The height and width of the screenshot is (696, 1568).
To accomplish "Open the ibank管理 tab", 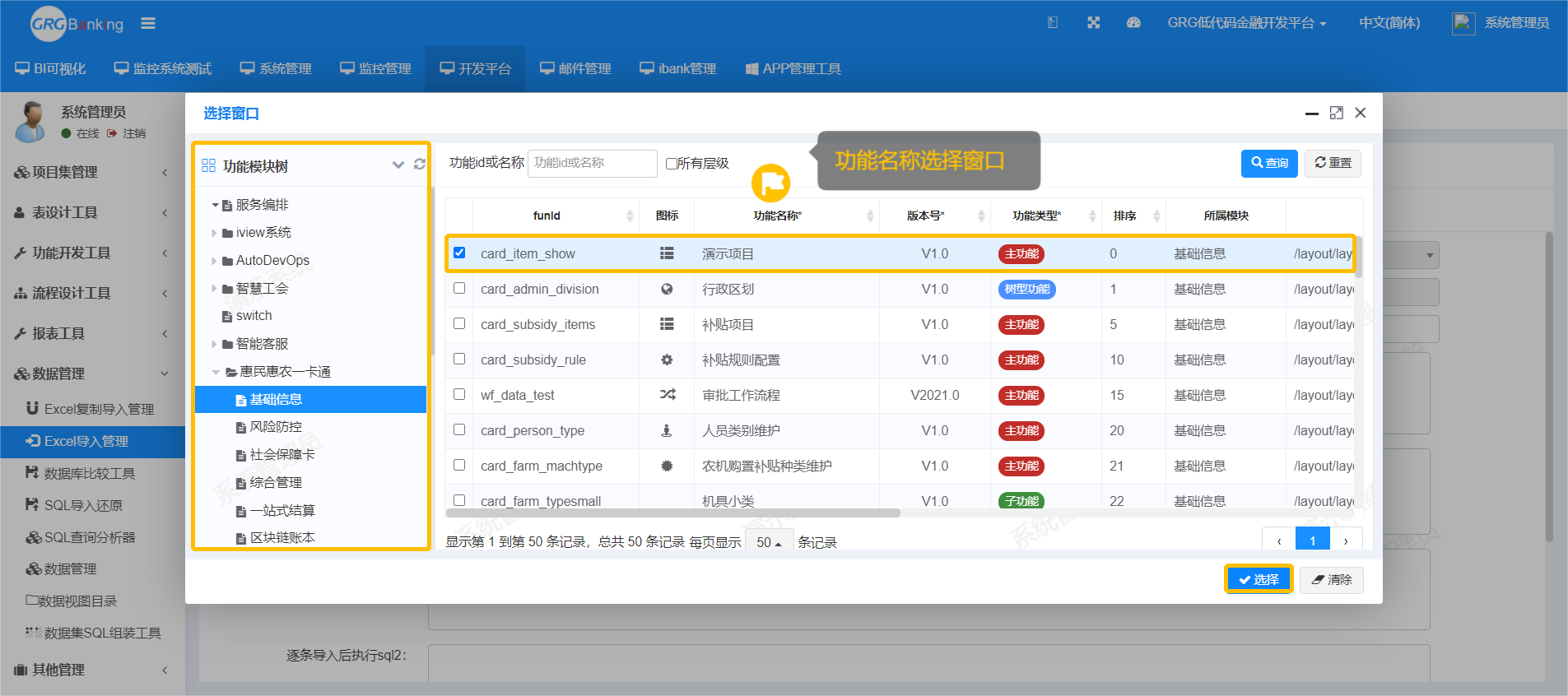I will pos(678,68).
